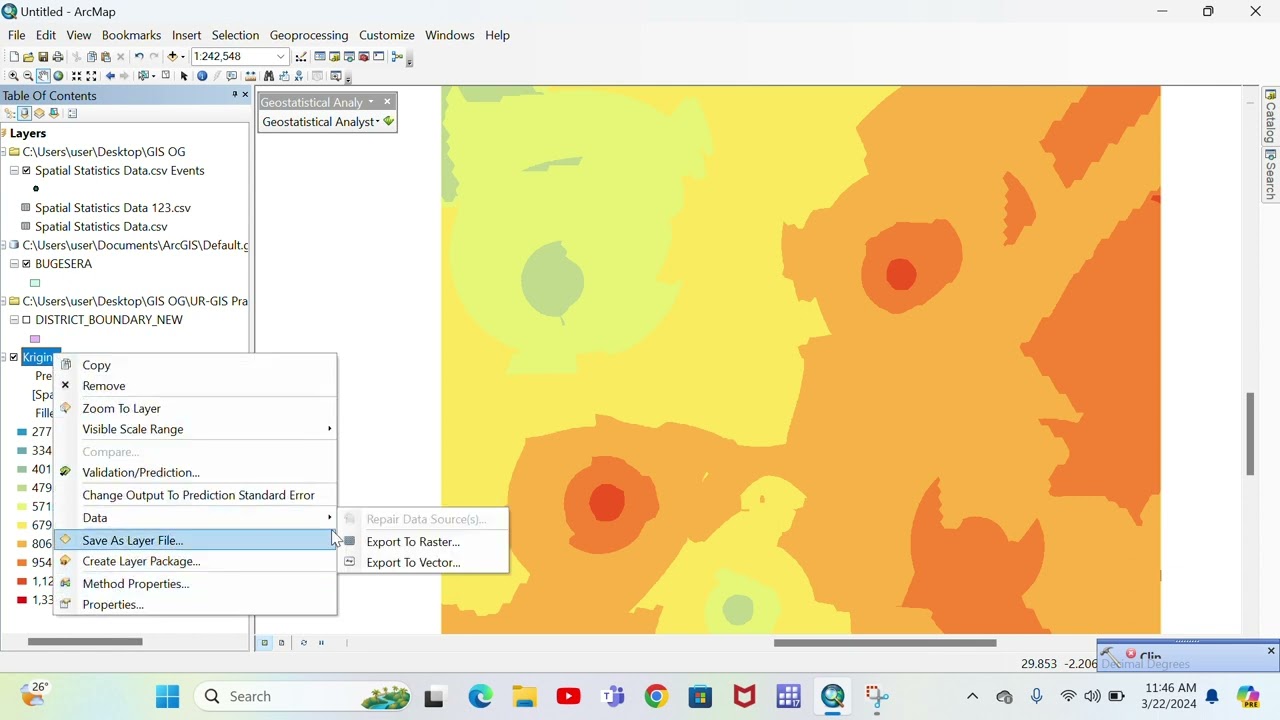This screenshot has height=720, width=1280.
Task: Open ModelBuilder window icon
Action: [397, 57]
